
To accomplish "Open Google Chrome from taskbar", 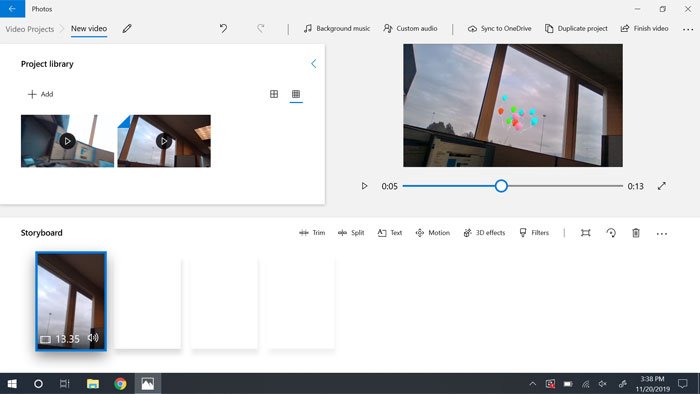I will coord(120,384).
